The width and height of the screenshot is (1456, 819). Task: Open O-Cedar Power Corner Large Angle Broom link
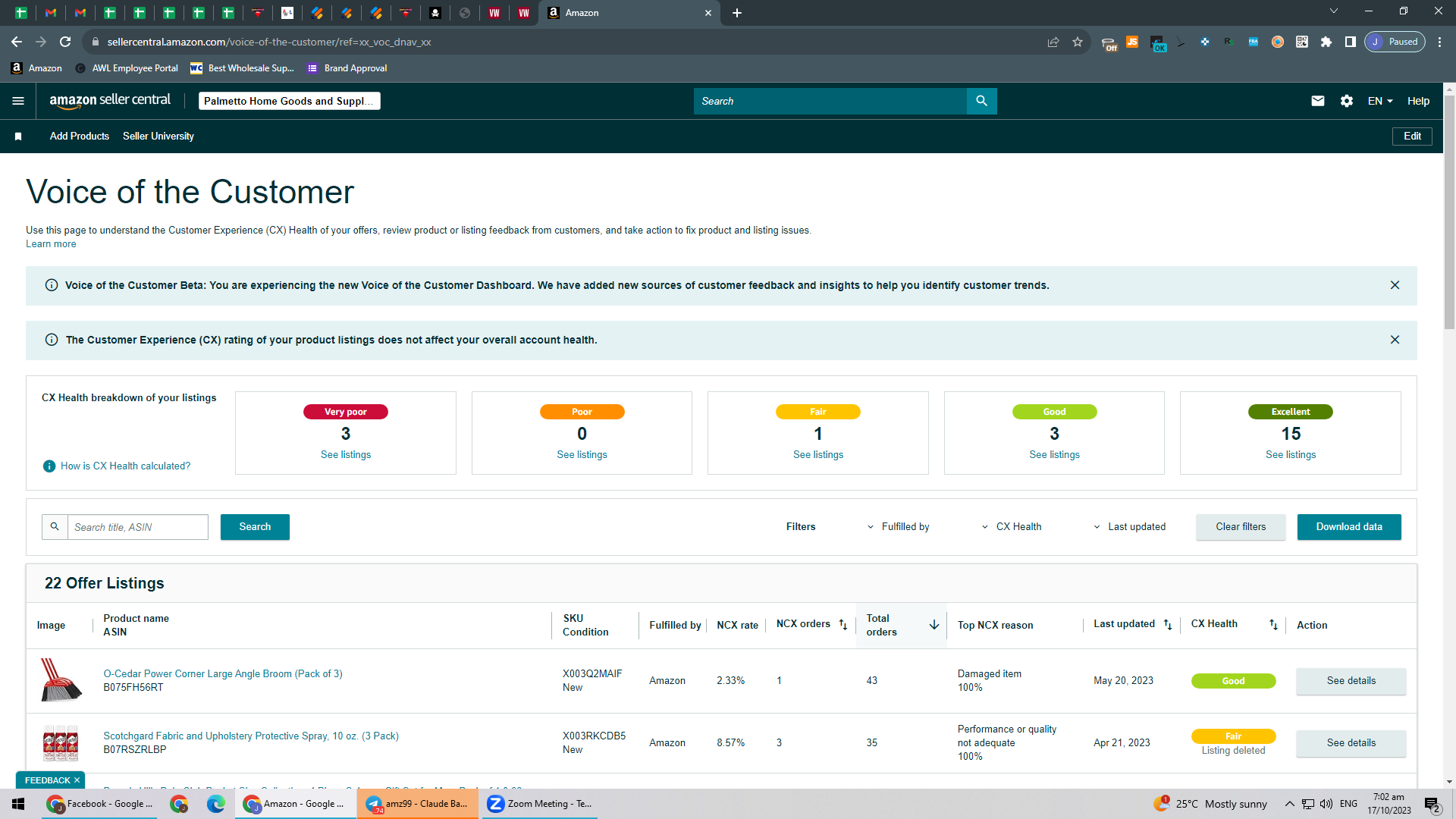click(223, 674)
